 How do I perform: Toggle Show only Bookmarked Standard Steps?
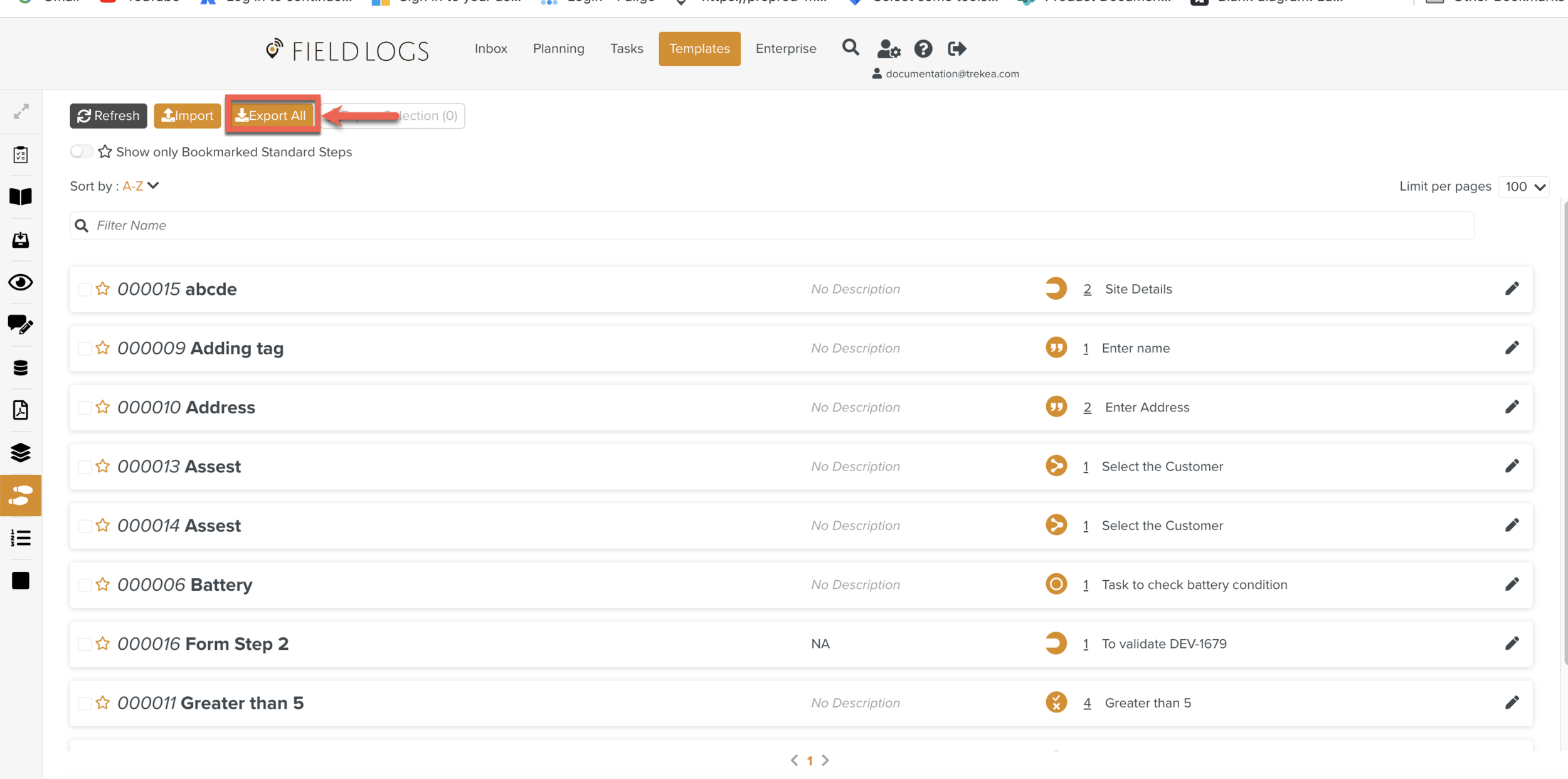(81, 152)
